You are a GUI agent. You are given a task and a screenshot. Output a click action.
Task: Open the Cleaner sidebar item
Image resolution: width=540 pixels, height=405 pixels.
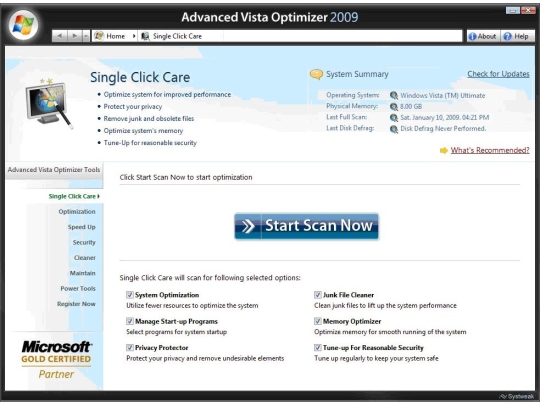click(x=85, y=258)
